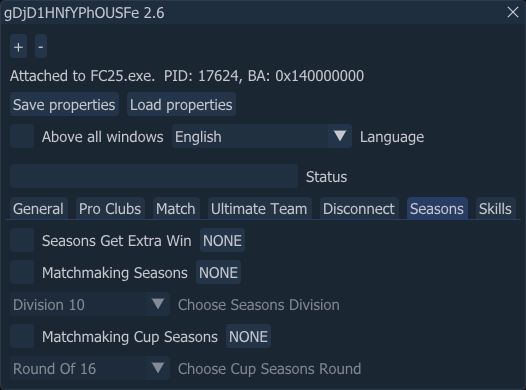Enable the Matchmaking Seasons checkbox

coord(22,272)
